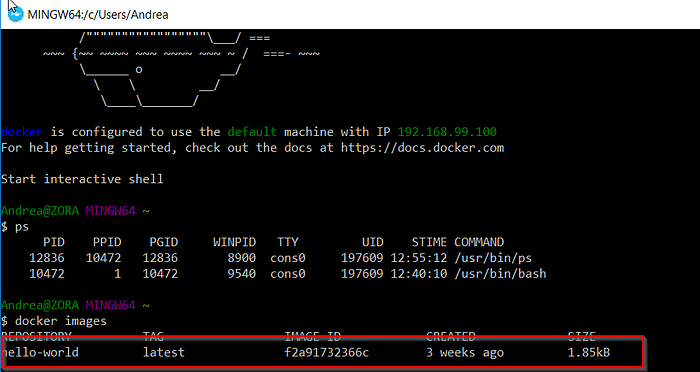Click the PPID value 1 in the bash row
This screenshot has height=372, width=700.
point(118,274)
